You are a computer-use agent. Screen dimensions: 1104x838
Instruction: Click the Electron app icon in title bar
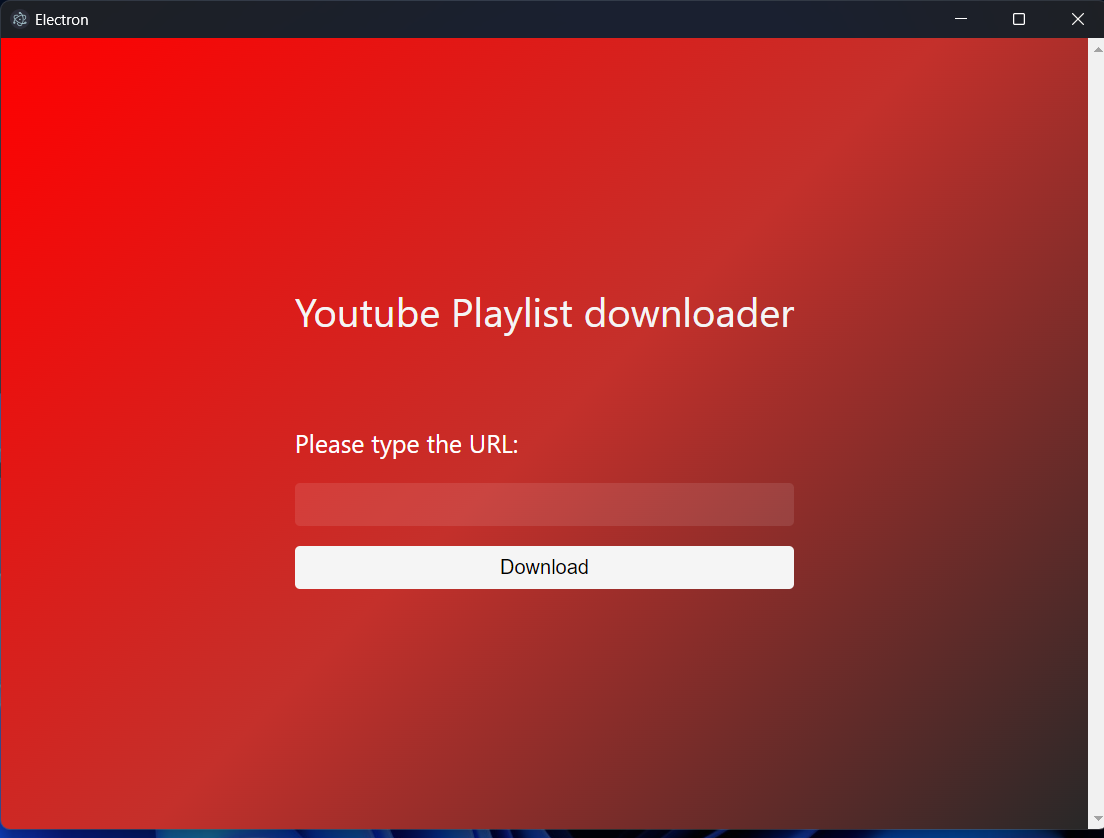20,20
